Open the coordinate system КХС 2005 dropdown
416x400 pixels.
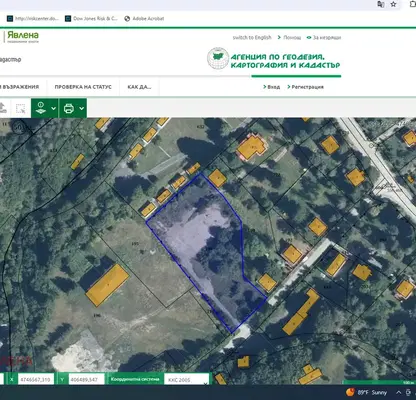click(187, 379)
